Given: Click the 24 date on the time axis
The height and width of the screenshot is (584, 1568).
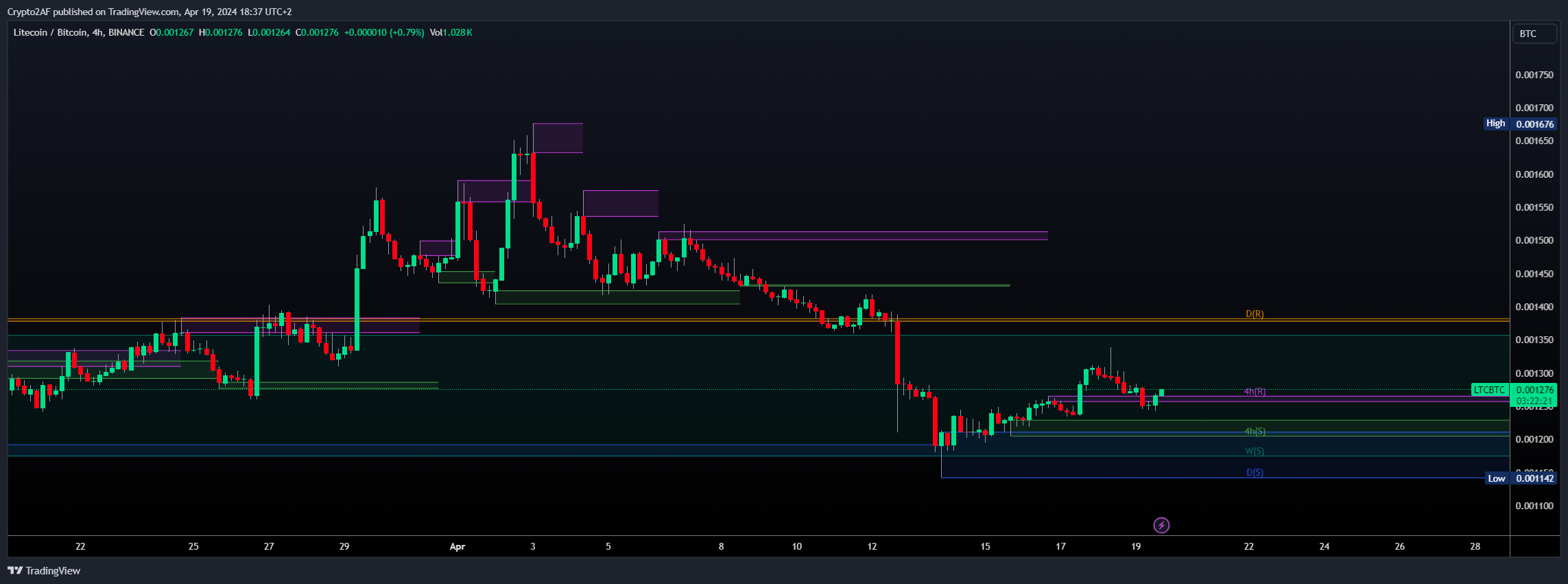Looking at the screenshot, I should 1325,547.
